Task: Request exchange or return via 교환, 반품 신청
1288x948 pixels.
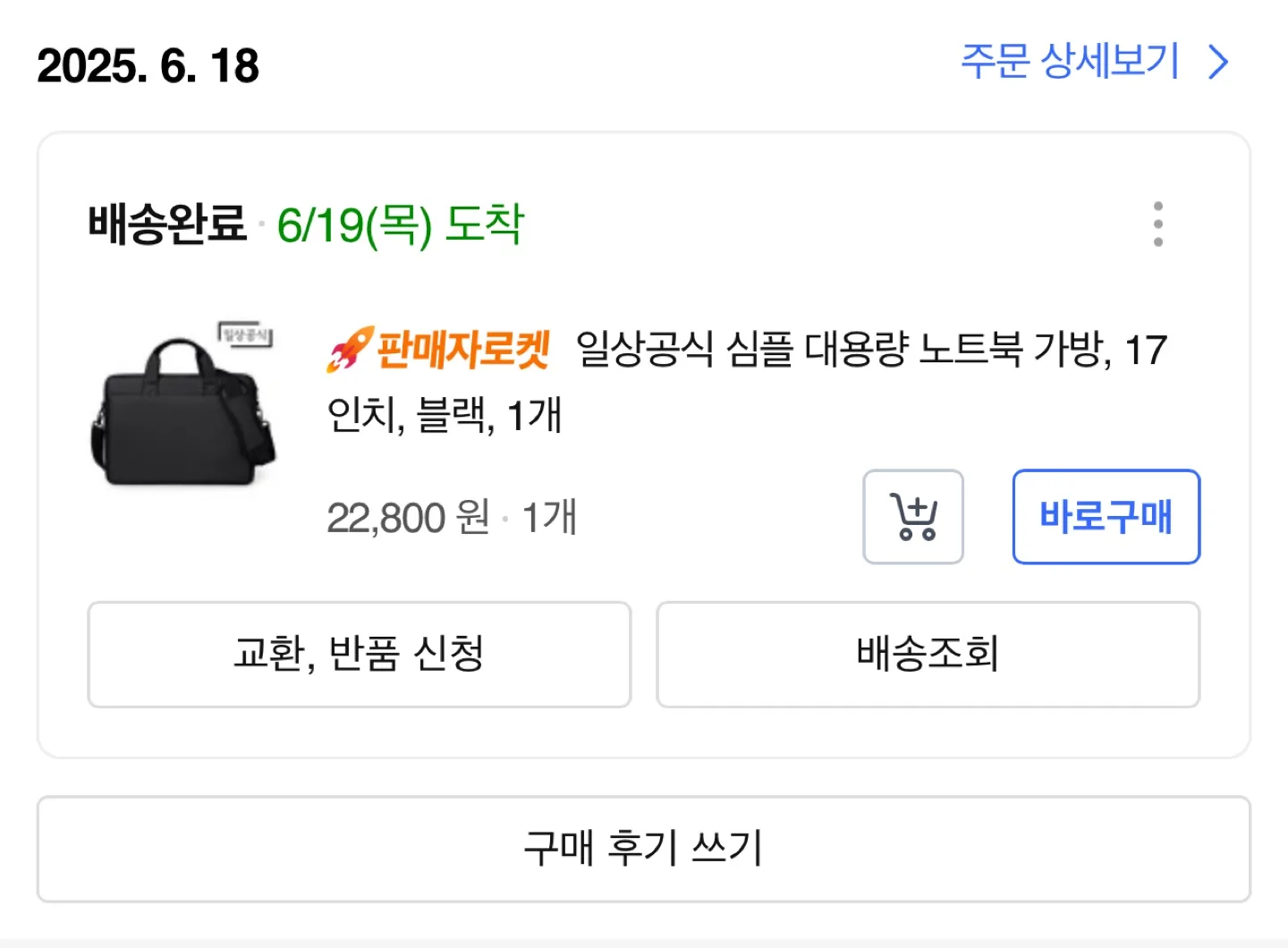Action: point(359,654)
